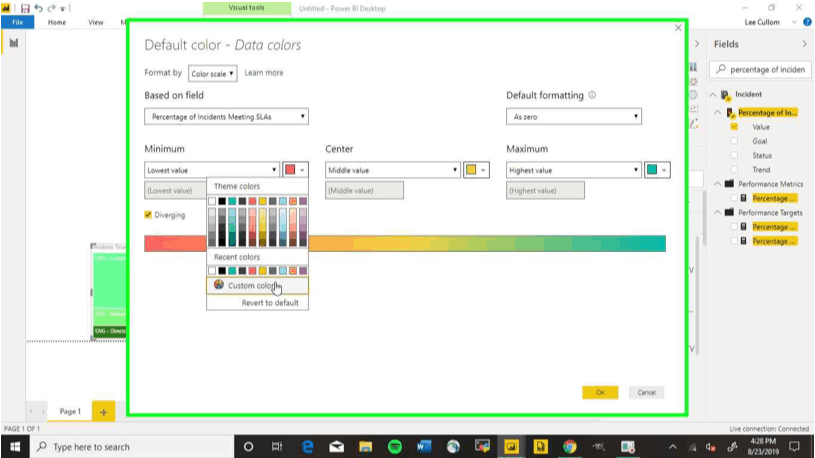The width and height of the screenshot is (815, 458).
Task: Click the Incident table icon in Fields
Action: coord(726,95)
